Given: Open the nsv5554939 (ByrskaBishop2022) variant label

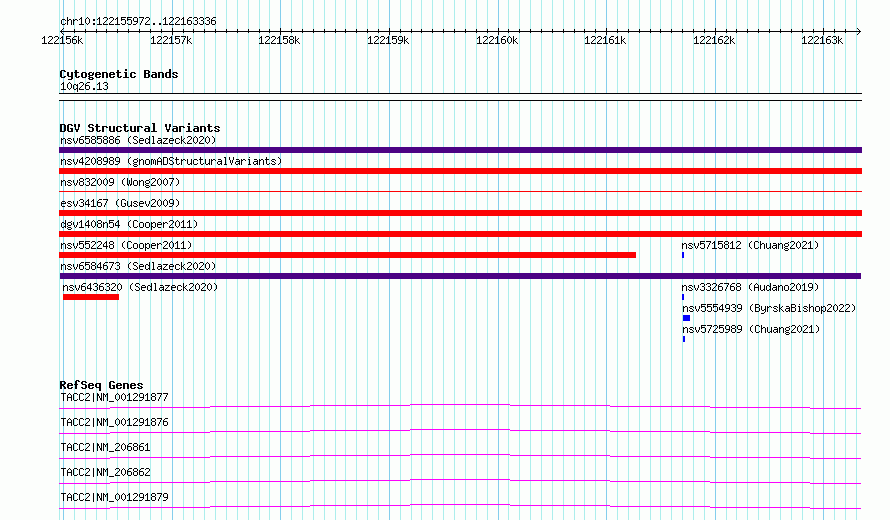Looking at the screenshot, I should [x=769, y=308].
